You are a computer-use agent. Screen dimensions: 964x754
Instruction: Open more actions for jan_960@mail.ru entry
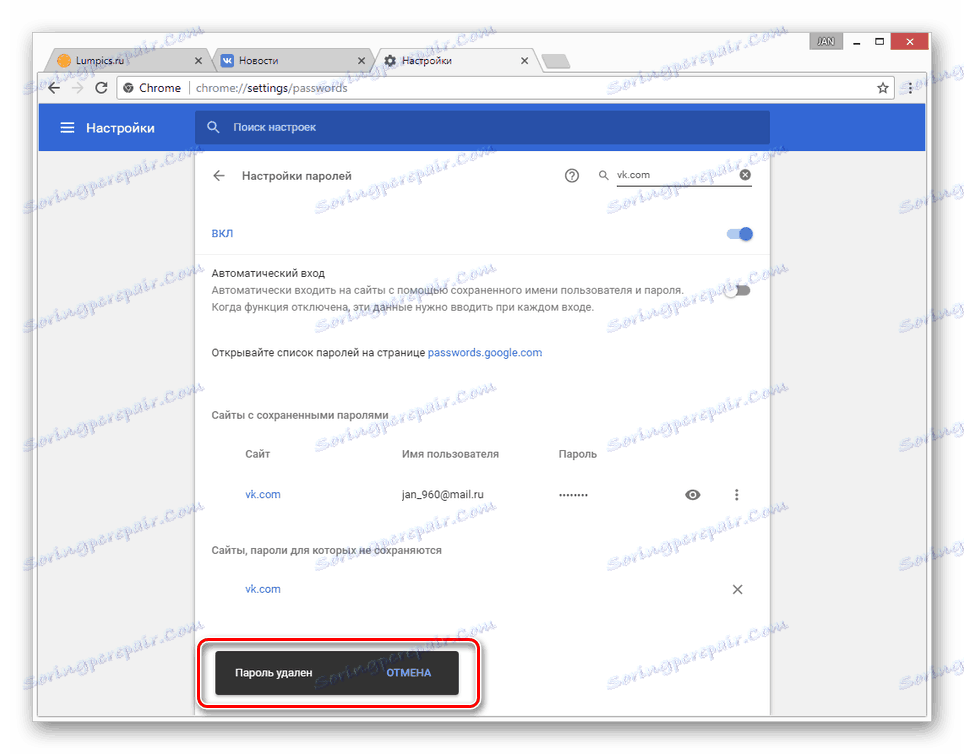pos(737,494)
